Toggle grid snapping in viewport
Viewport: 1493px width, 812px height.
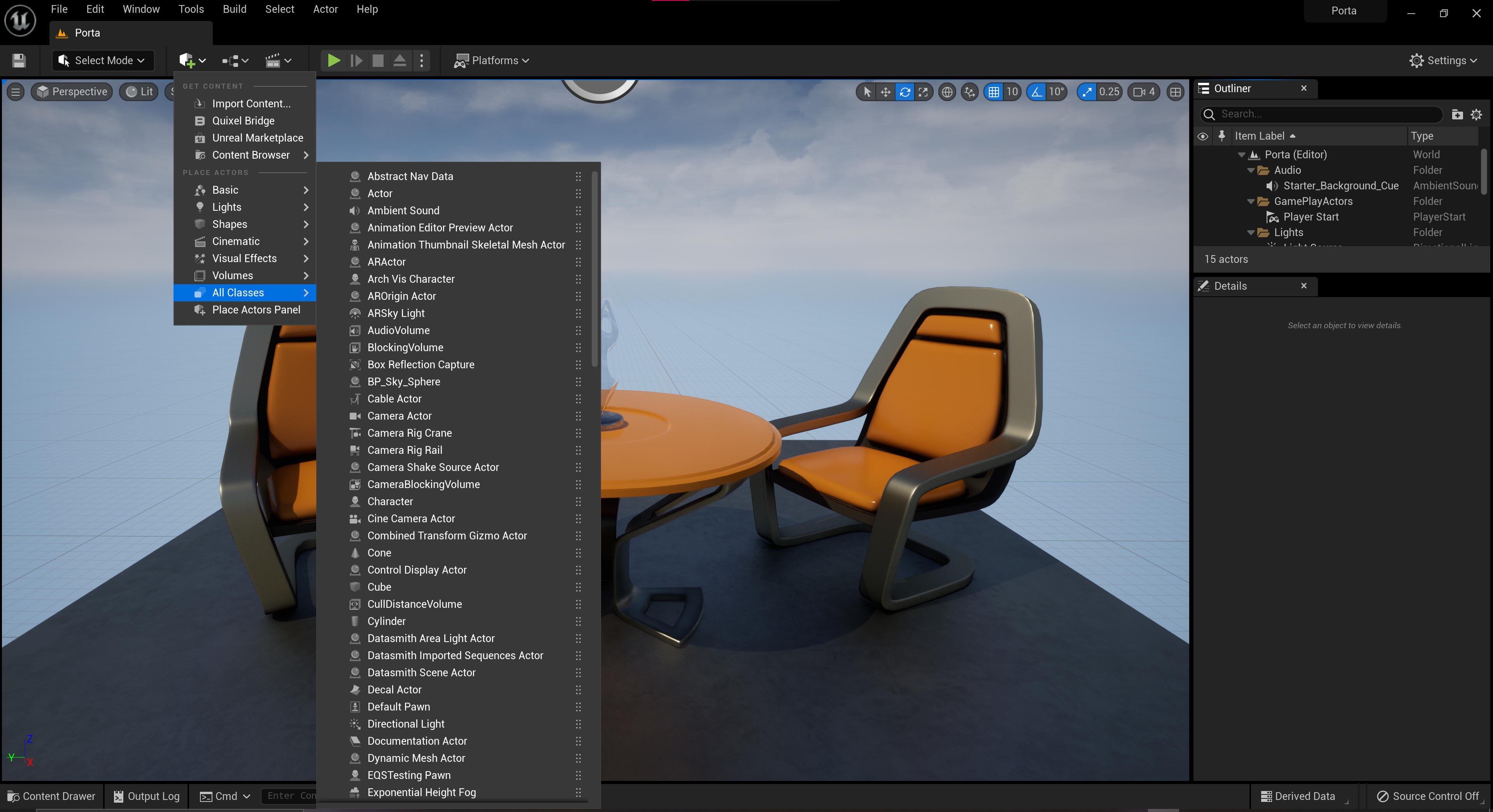pyautogui.click(x=994, y=91)
